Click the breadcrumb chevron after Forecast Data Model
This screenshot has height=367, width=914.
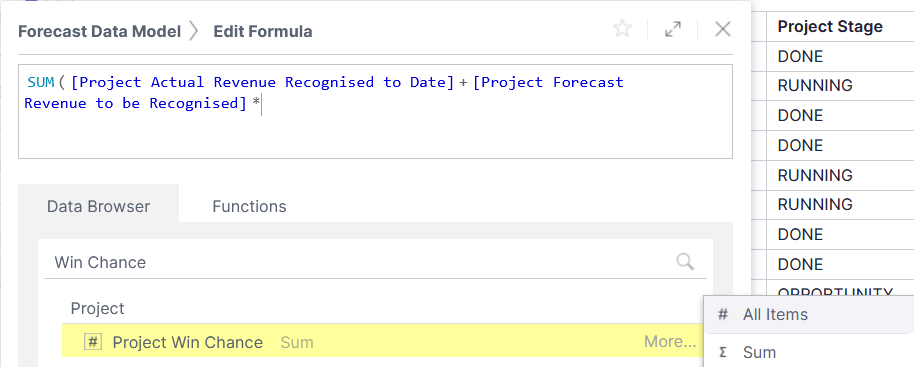tap(194, 31)
